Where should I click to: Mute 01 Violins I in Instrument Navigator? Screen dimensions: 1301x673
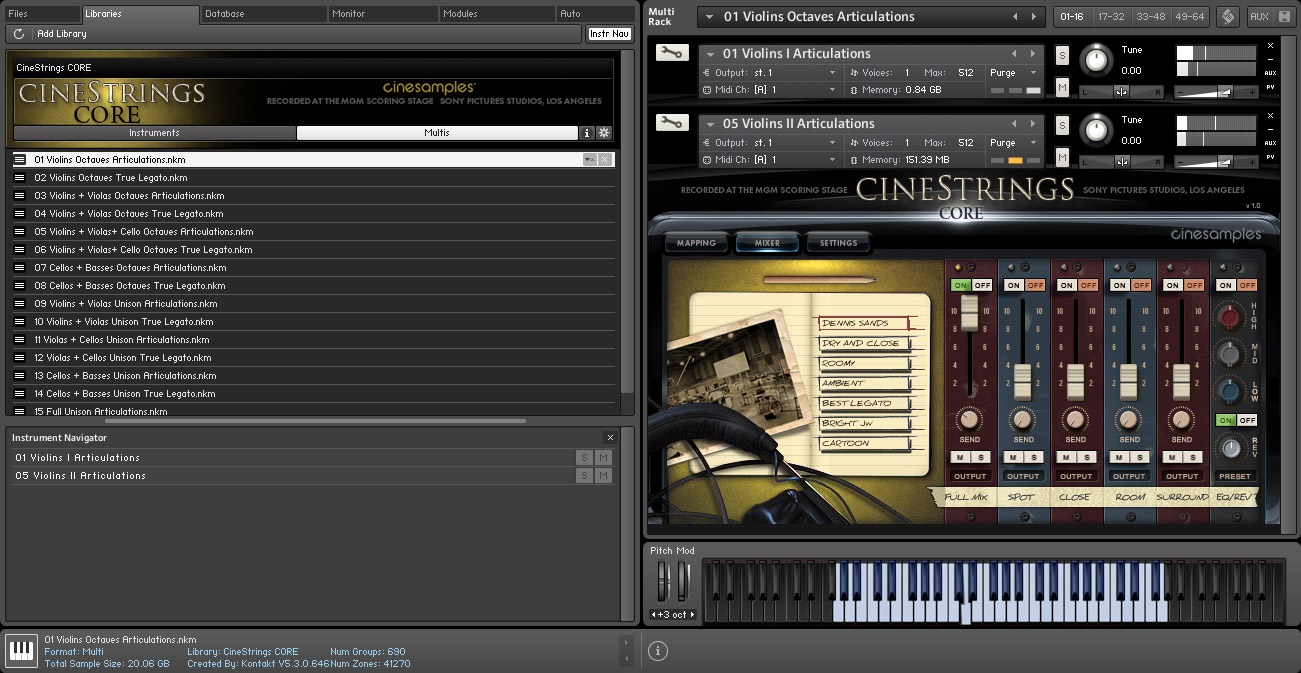click(603, 458)
